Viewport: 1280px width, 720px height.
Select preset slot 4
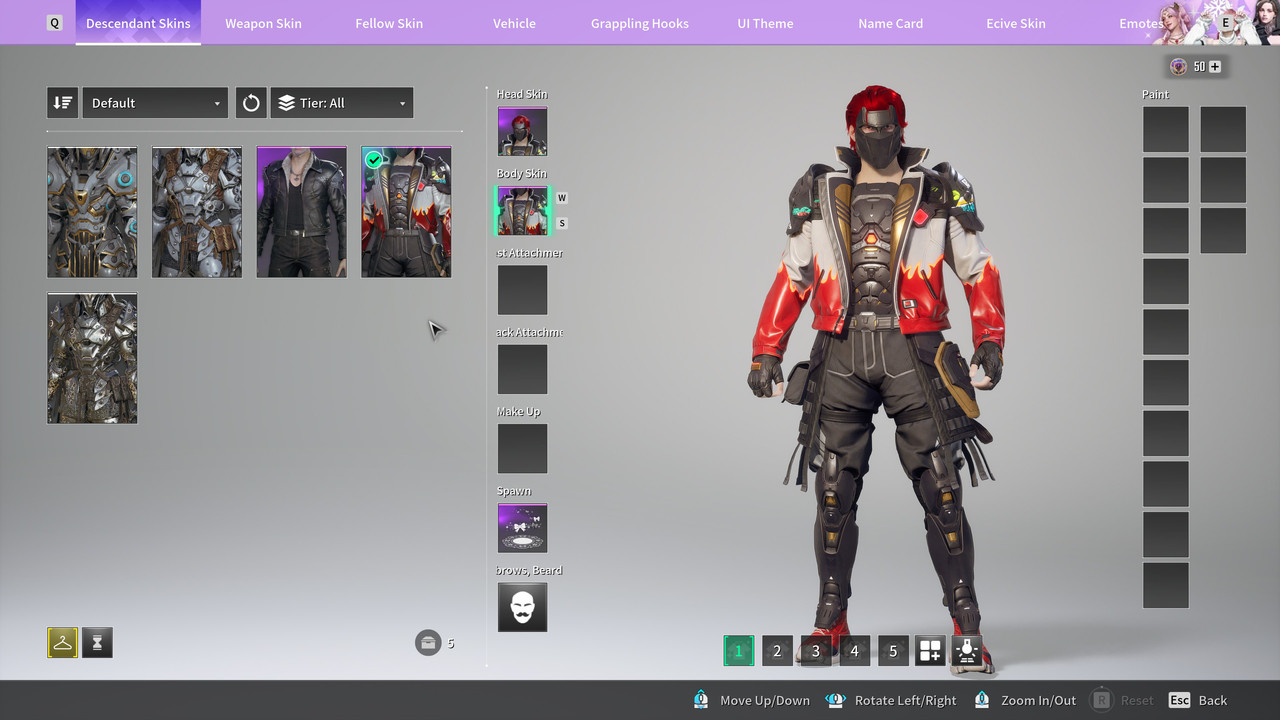[854, 651]
